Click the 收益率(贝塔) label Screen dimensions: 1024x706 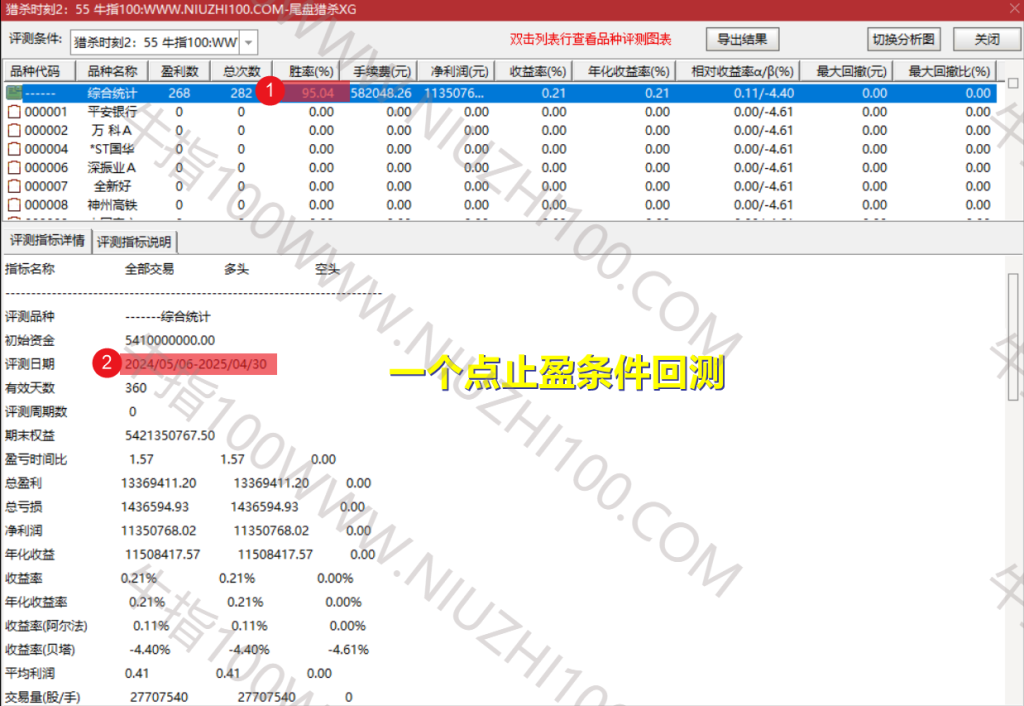pos(40,650)
